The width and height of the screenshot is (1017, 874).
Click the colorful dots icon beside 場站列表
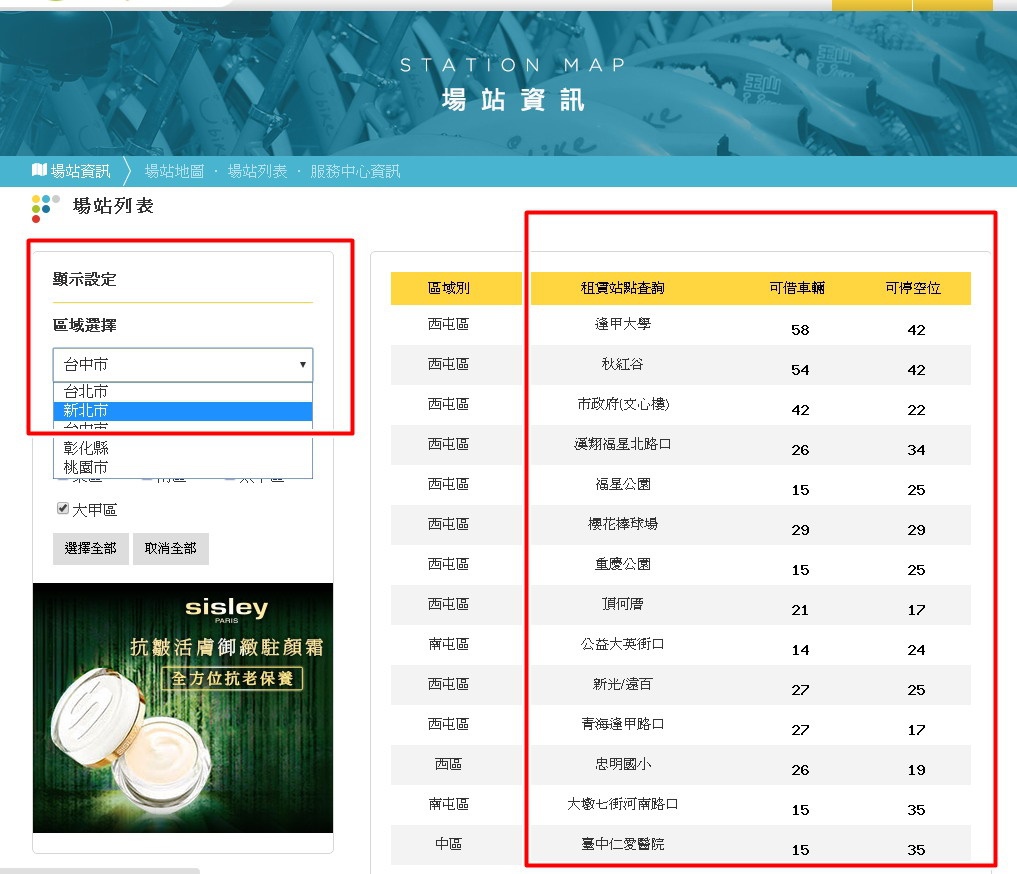pos(42,207)
